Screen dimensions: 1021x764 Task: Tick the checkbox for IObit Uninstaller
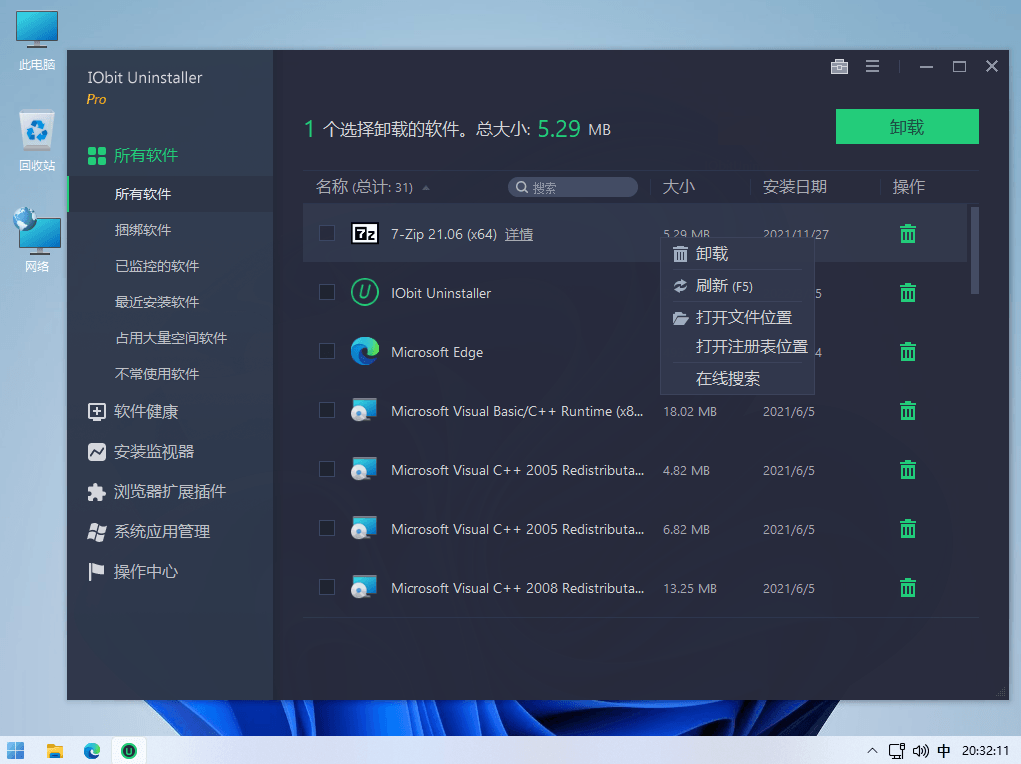point(327,292)
